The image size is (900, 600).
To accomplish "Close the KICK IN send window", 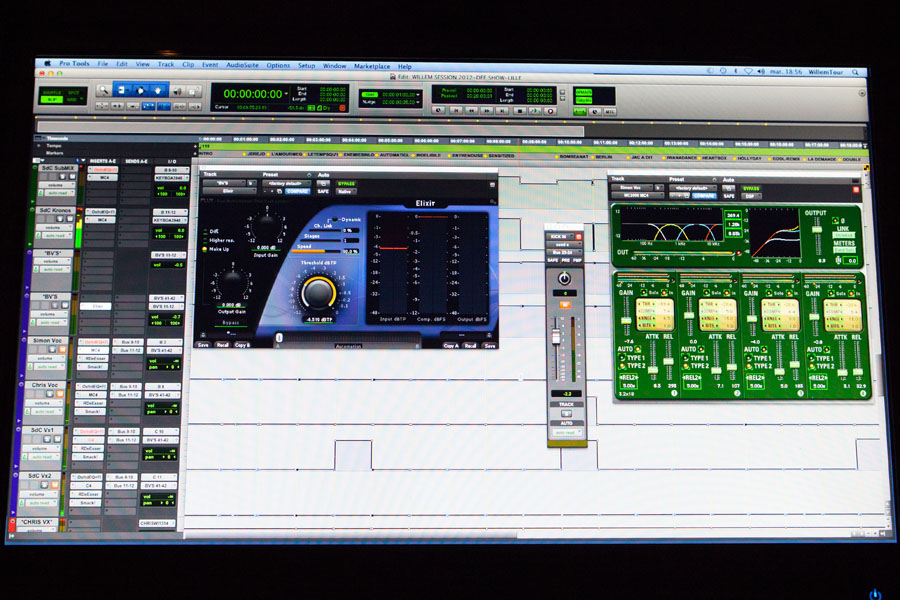I will (579, 237).
